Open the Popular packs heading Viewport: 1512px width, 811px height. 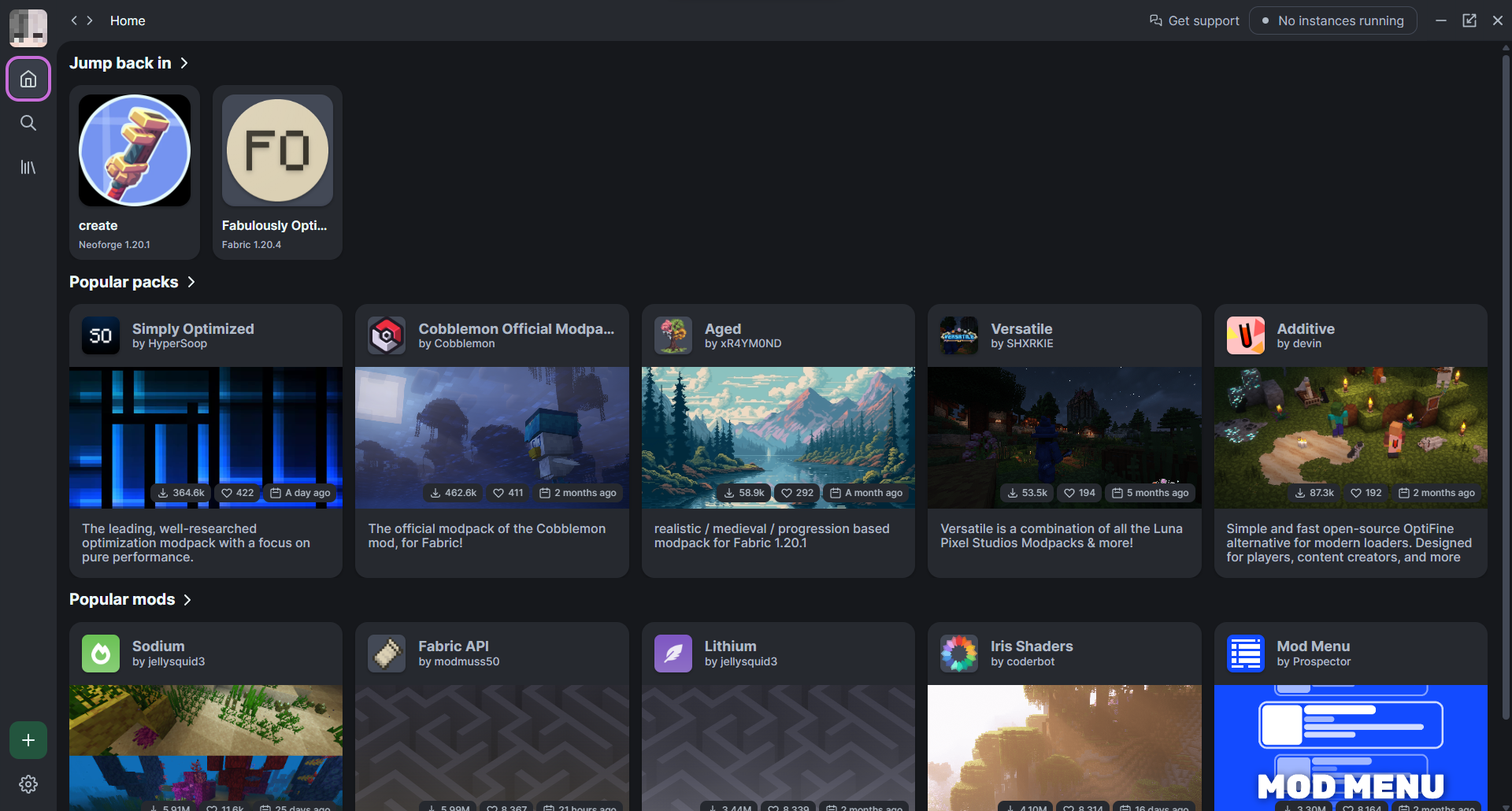click(x=124, y=282)
